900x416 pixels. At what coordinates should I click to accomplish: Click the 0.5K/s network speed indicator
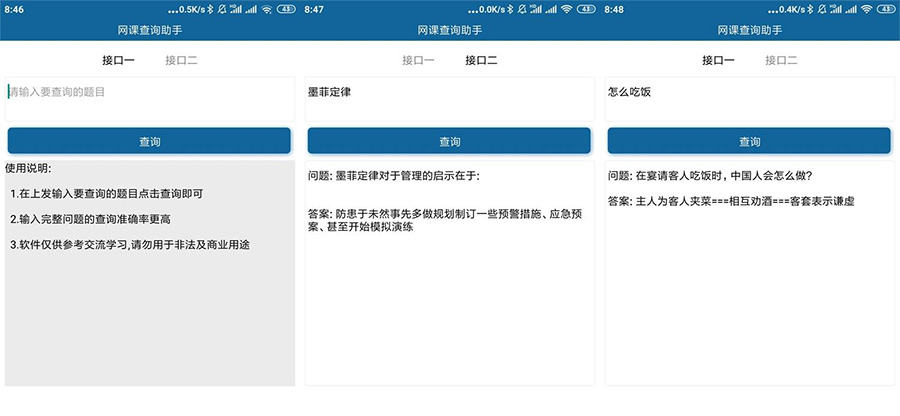[192, 9]
